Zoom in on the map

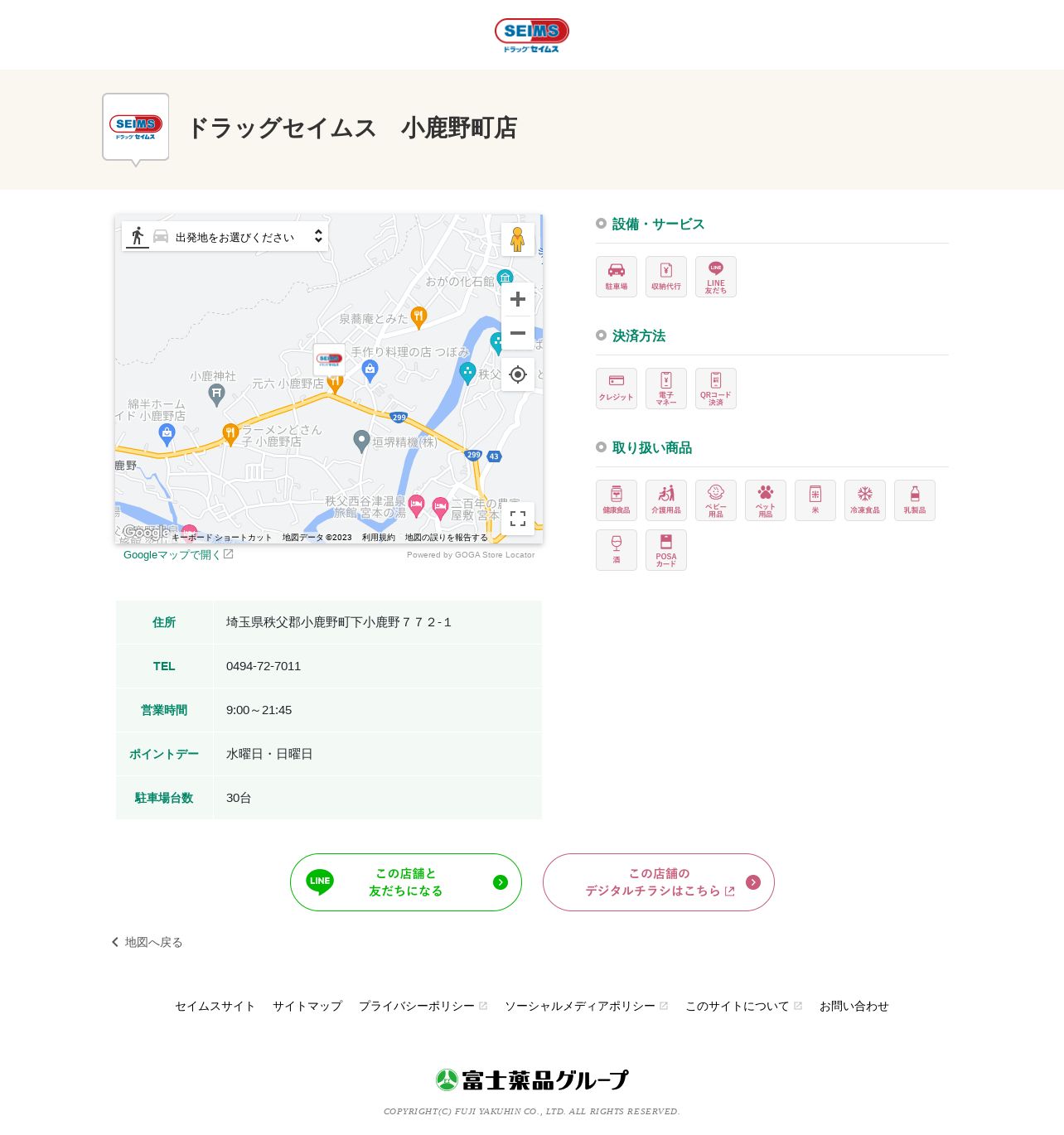click(518, 299)
